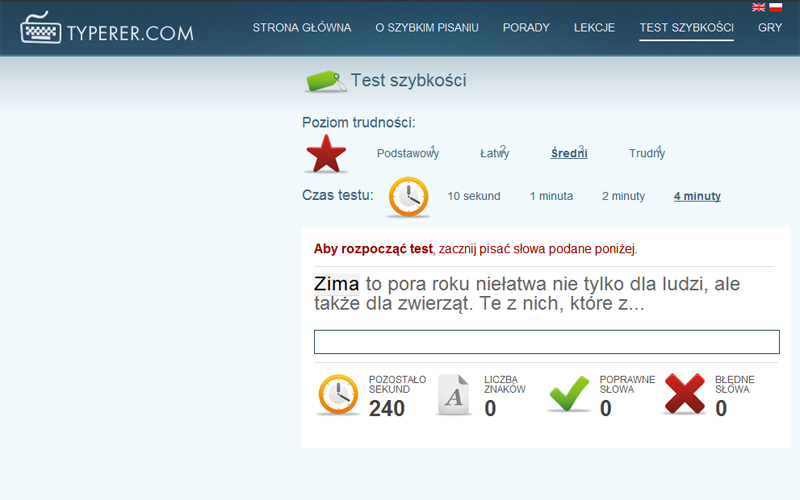This screenshot has height=500, width=800.
Task: Click the TYPERER.COM site name text
Action: coord(130,33)
